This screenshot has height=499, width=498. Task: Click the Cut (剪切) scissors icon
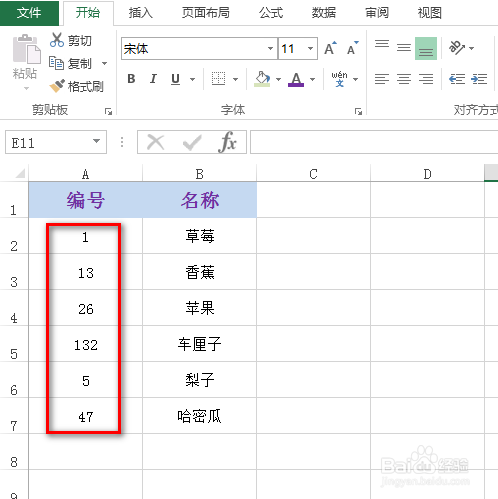coord(57,40)
